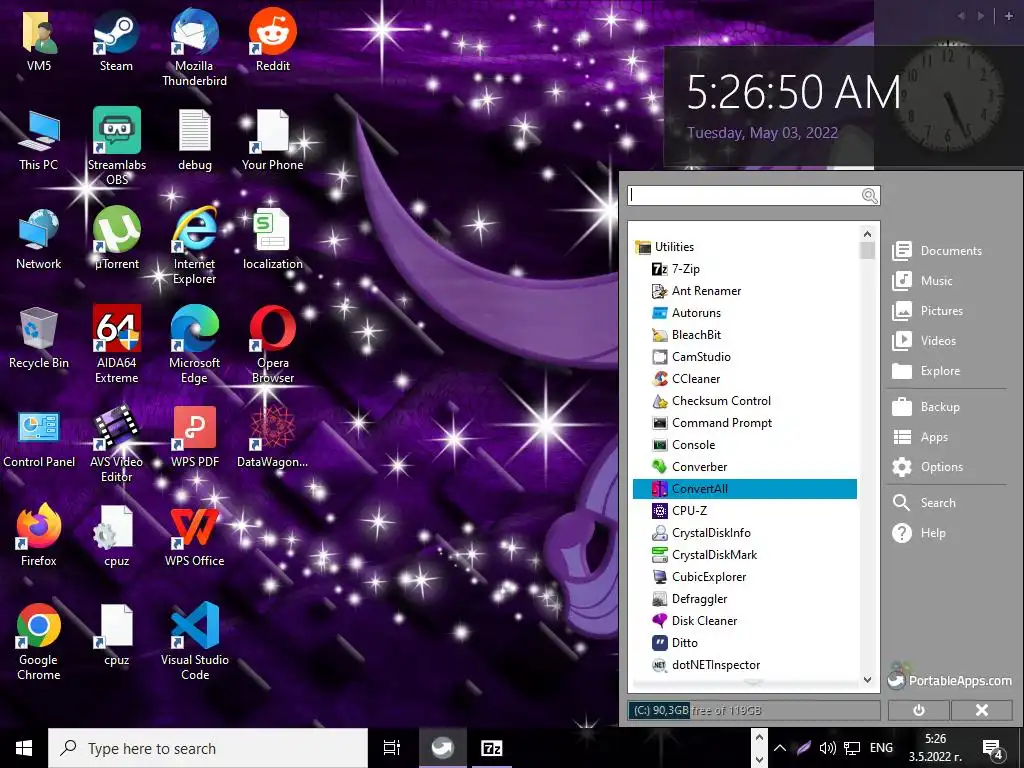1024x768 pixels.
Task: Open the Videos folder shortcut
Action: pyautogui.click(x=924, y=341)
